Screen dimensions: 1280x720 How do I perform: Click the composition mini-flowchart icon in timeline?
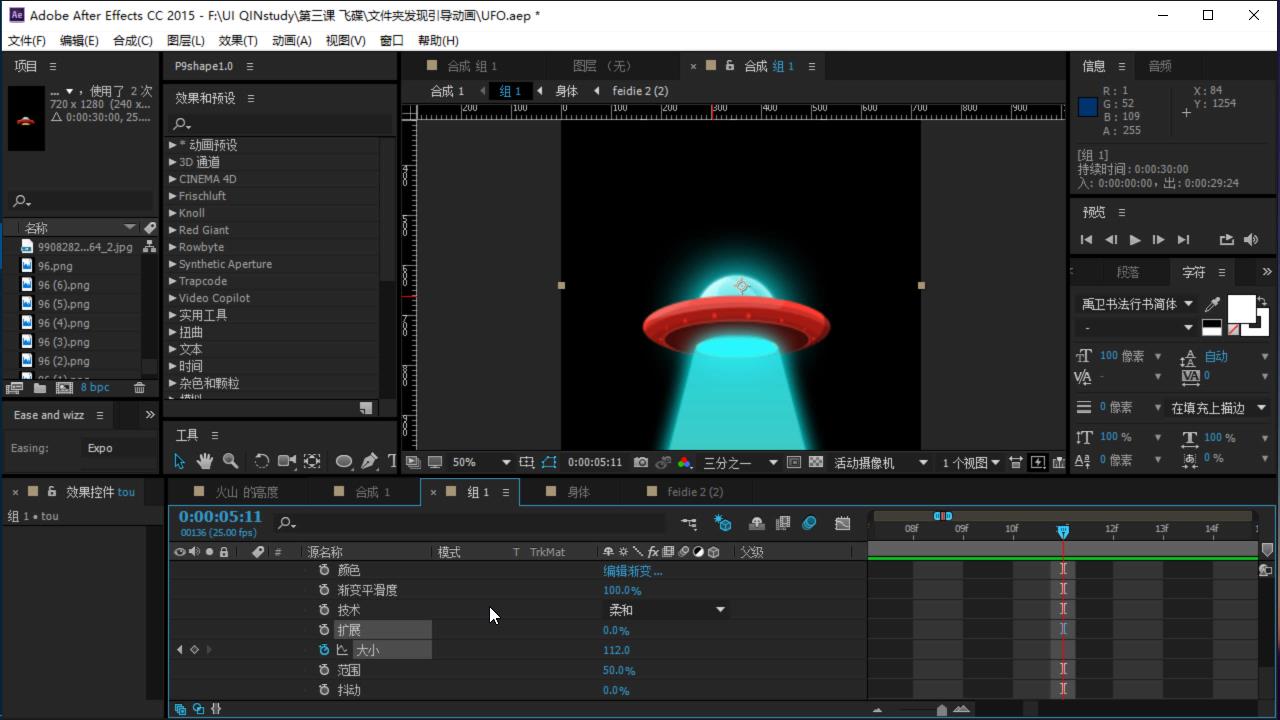[x=689, y=523]
